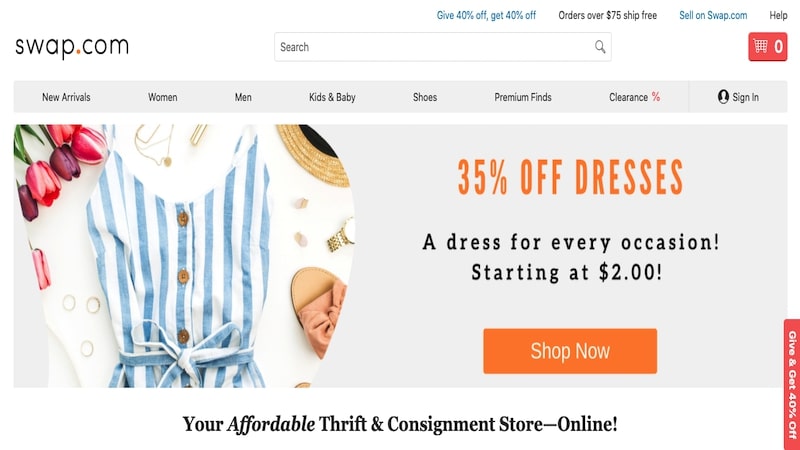Viewport: 800px width, 450px height.
Task: Open the Kids & Baby category
Action: coord(332,97)
